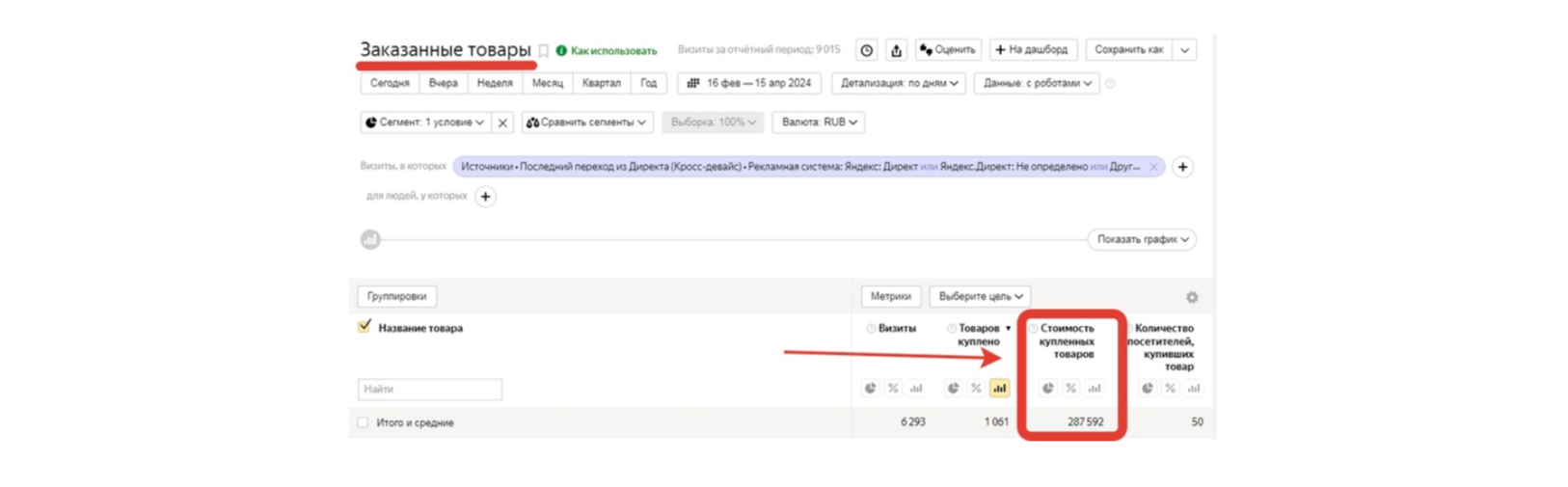Remove the Источники filter condition chip
This screenshot has height=487, width=1568.
click(1153, 167)
